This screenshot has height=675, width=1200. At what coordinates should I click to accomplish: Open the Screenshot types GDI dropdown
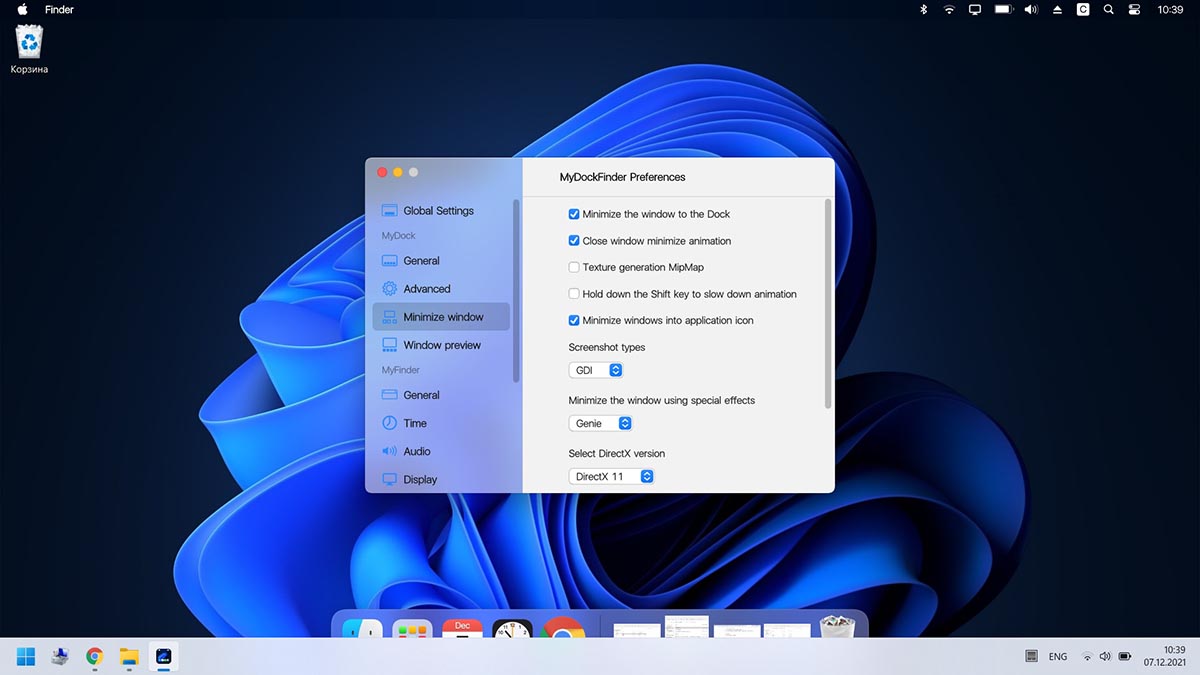596,370
